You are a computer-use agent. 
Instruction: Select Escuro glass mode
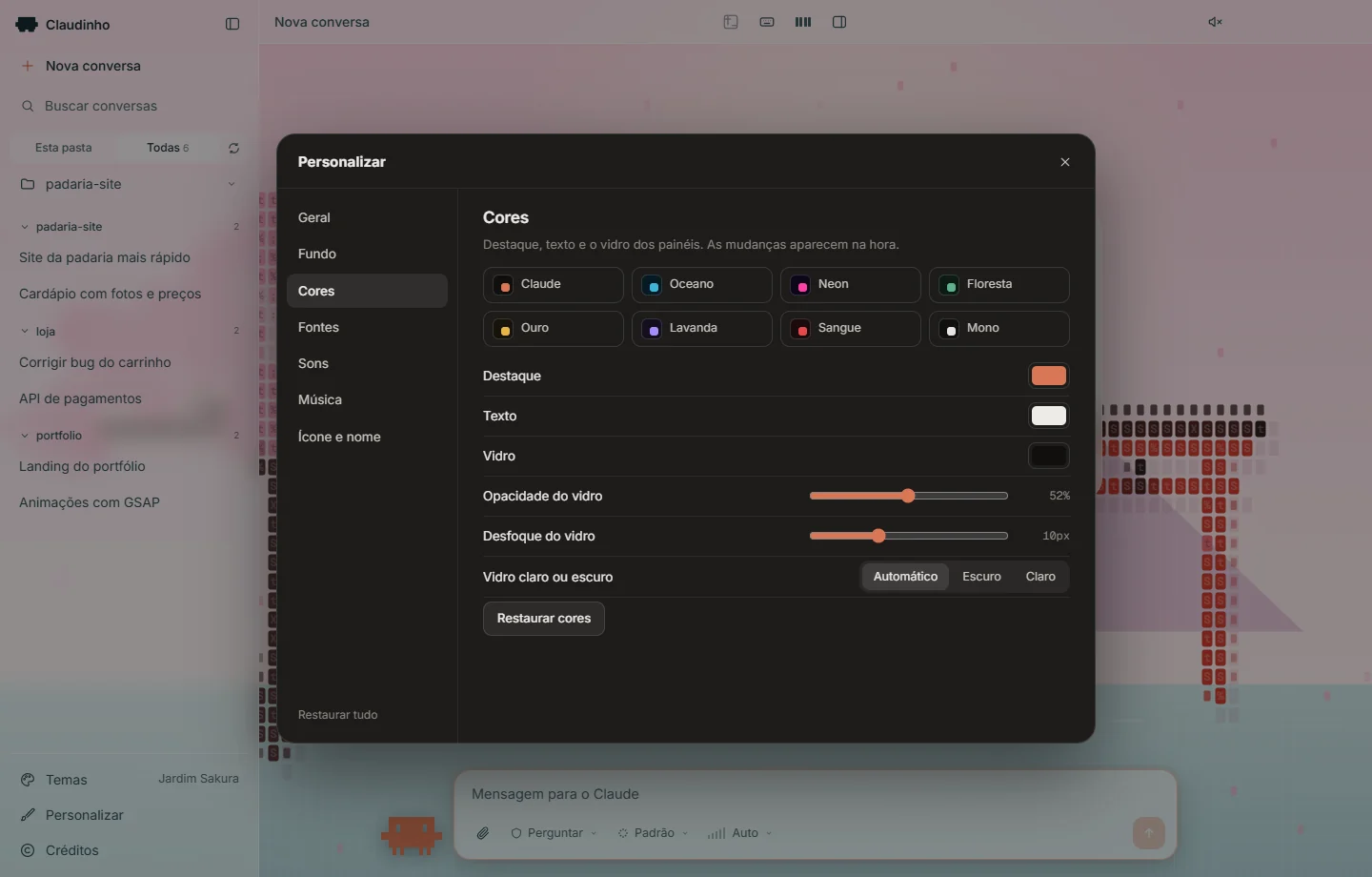coord(981,577)
